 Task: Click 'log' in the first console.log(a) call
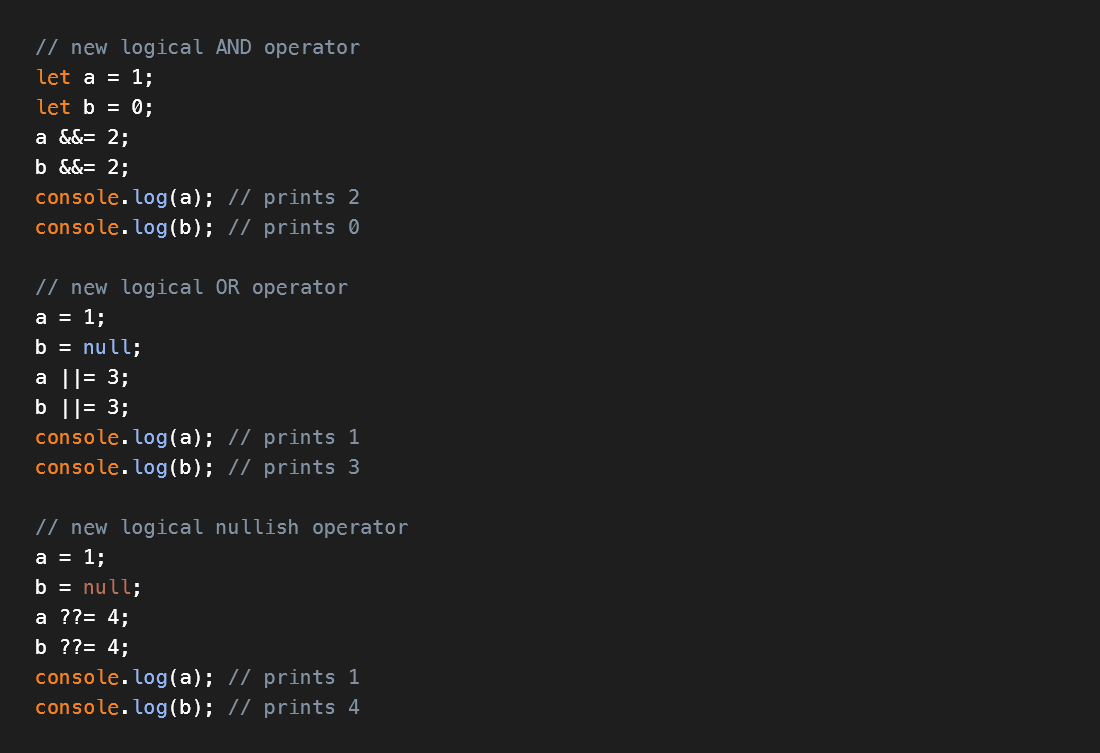point(150,198)
